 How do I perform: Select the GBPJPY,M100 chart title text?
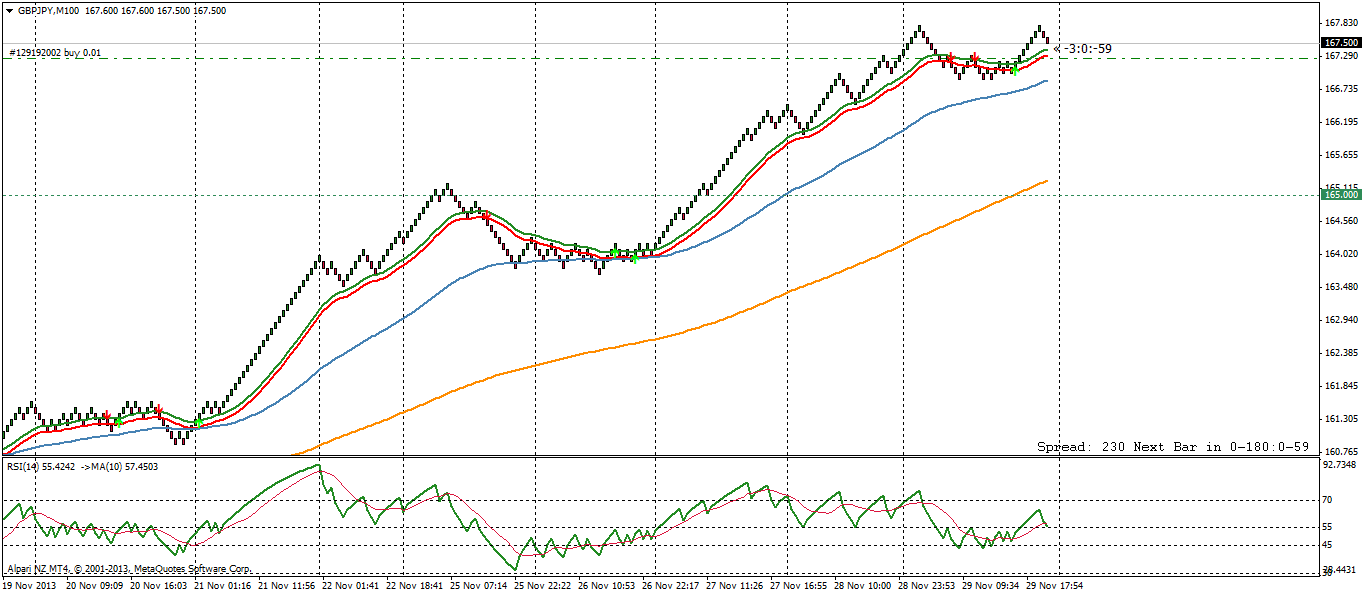point(47,10)
